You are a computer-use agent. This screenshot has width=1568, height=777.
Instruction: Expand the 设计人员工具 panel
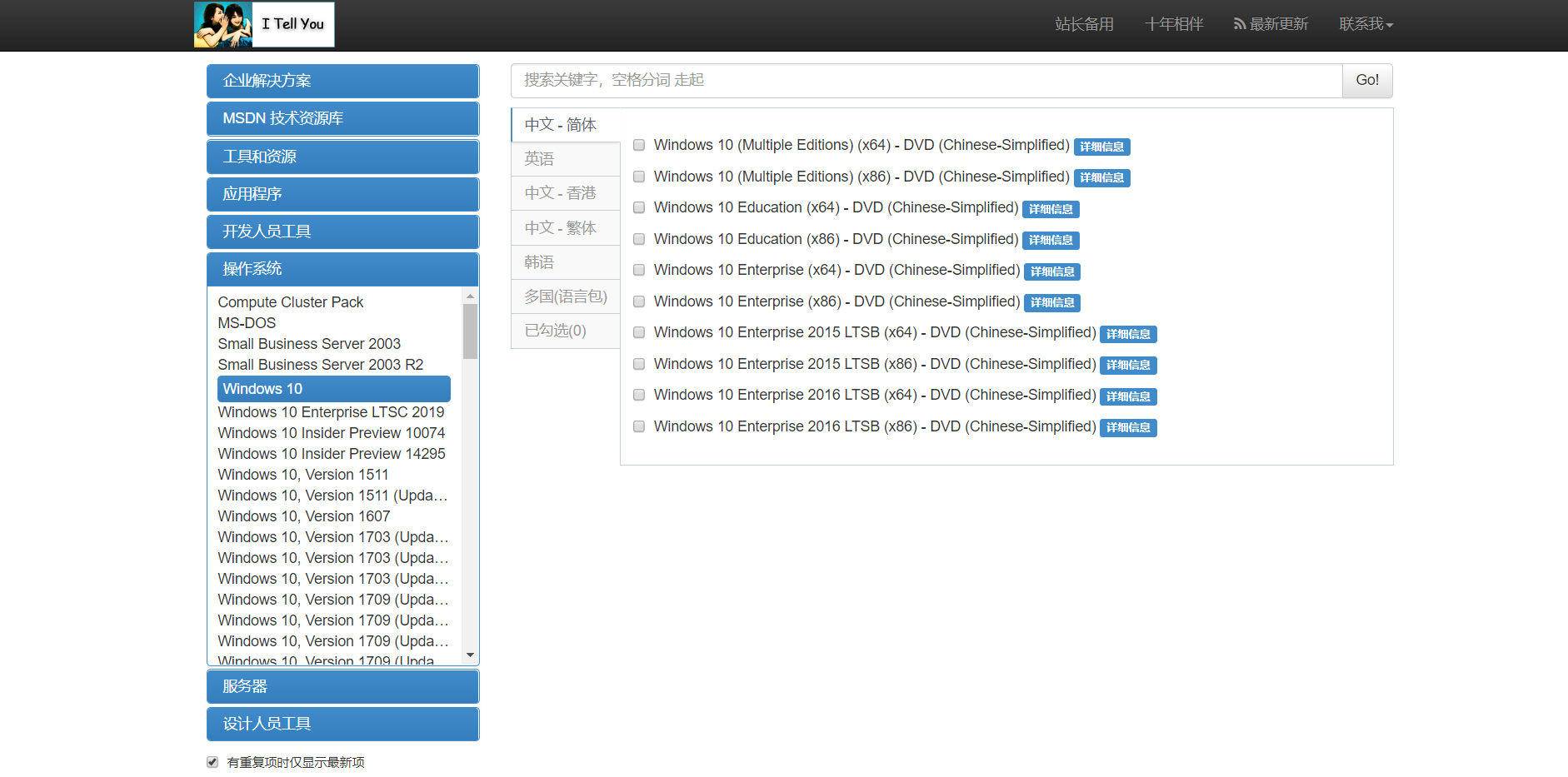pos(342,724)
